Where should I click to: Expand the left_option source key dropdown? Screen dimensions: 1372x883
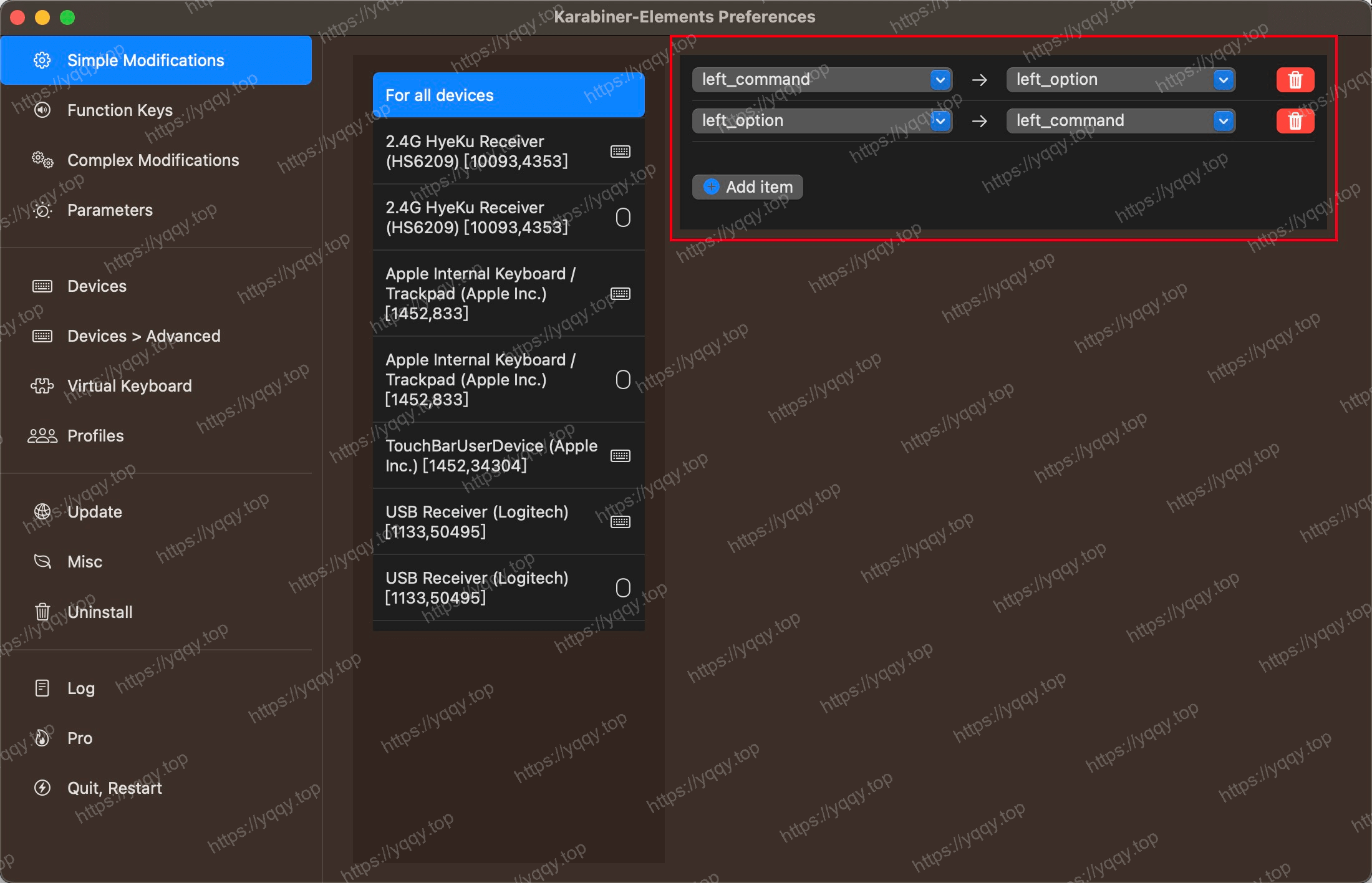point(940,121)
